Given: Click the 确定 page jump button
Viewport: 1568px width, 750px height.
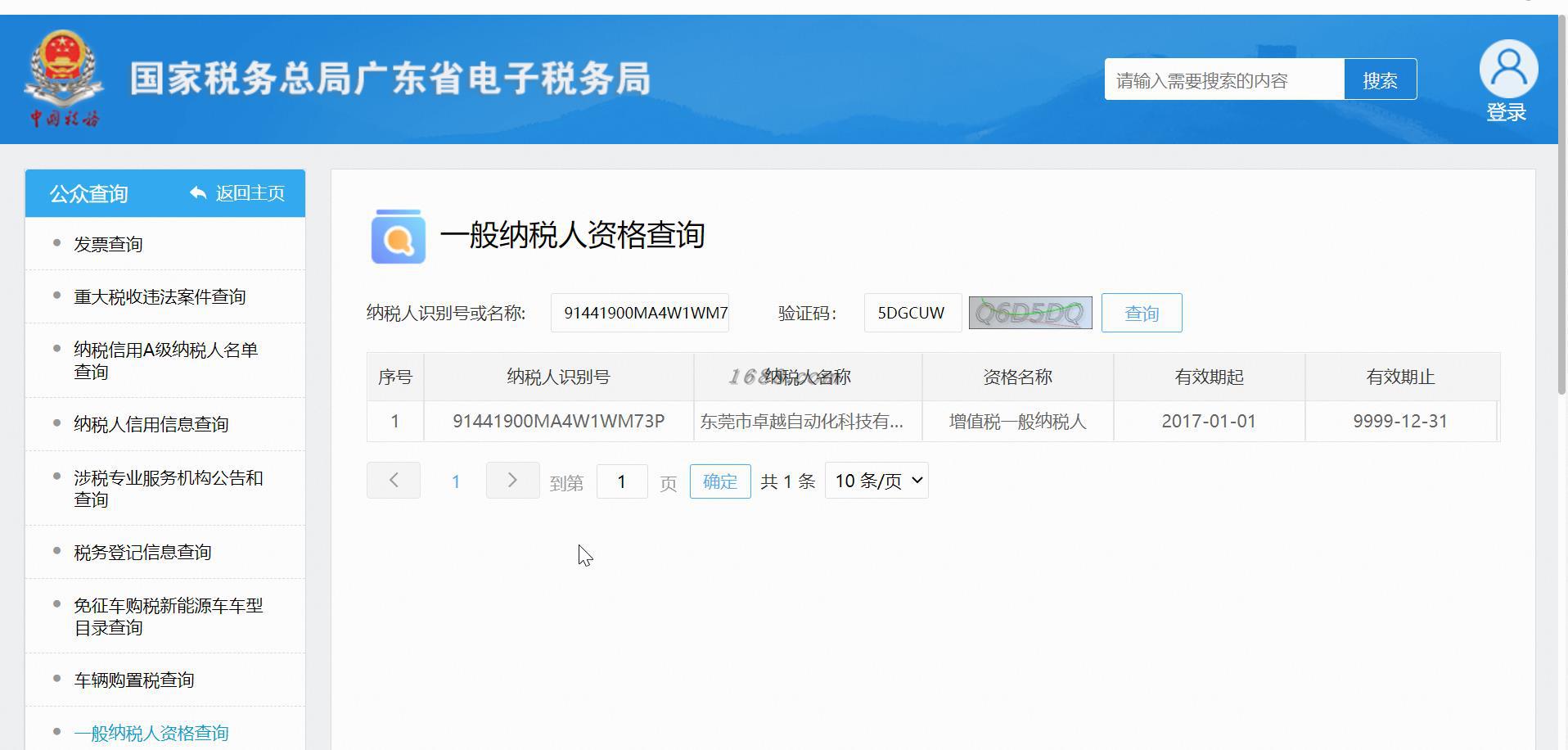Looking at the screenshot, I should (x=720, y=481).
